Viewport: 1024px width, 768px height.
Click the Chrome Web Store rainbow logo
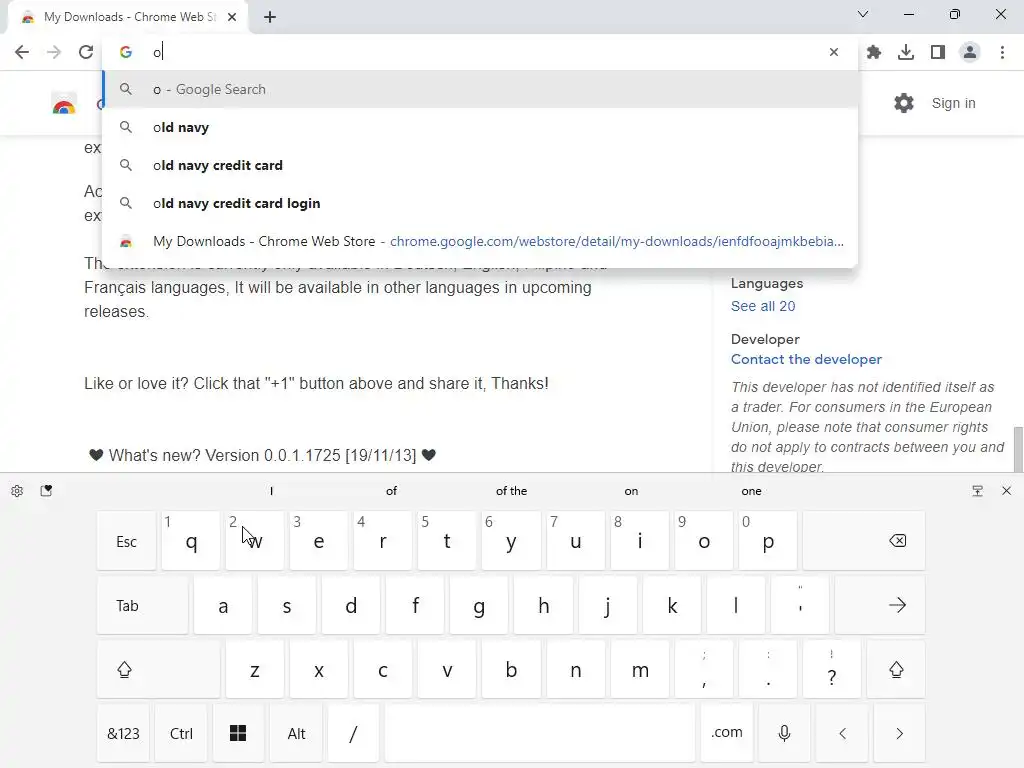click(x=64, y=104)
